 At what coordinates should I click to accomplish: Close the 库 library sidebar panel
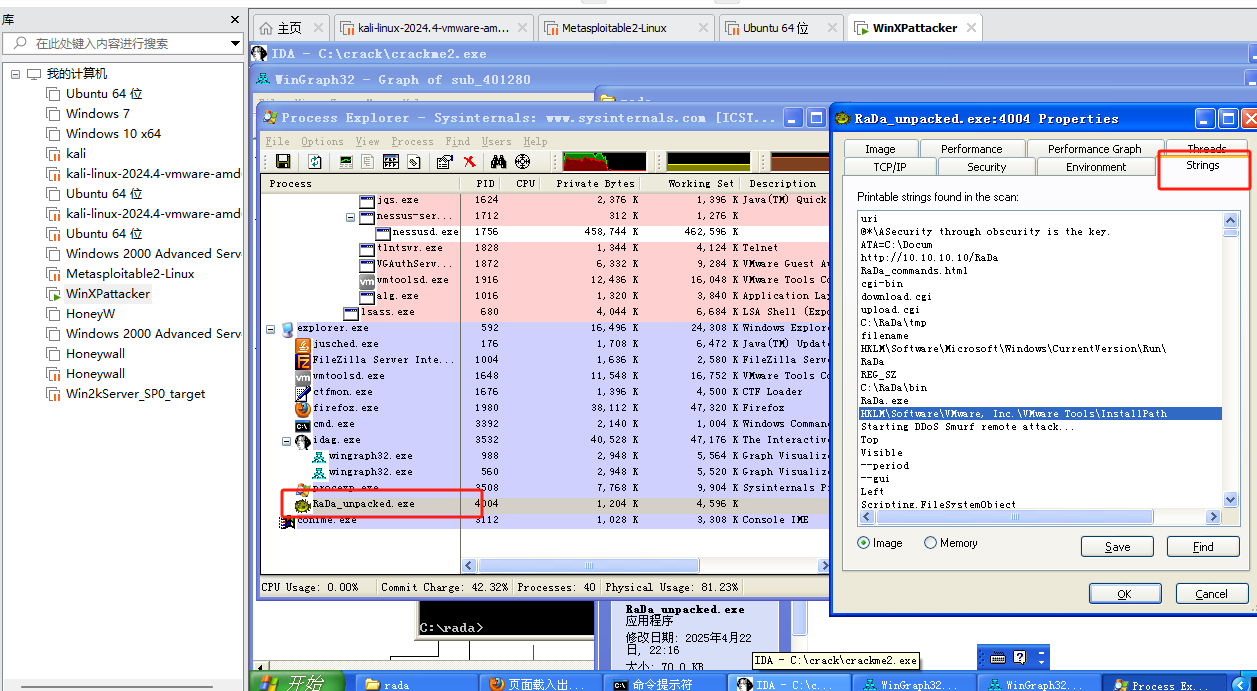coord(235,19)
